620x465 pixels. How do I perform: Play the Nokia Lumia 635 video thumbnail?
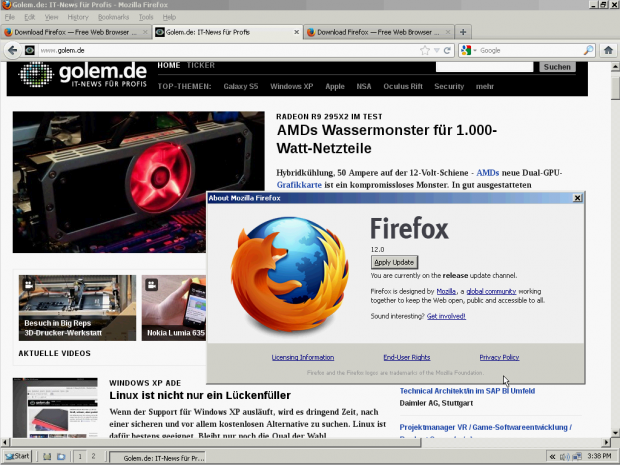174,308
